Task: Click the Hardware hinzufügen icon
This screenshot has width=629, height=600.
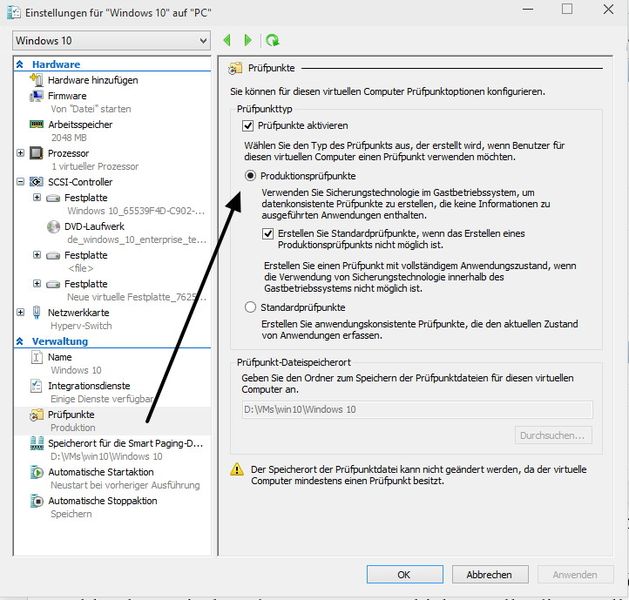Action: [x=37, y=80]
